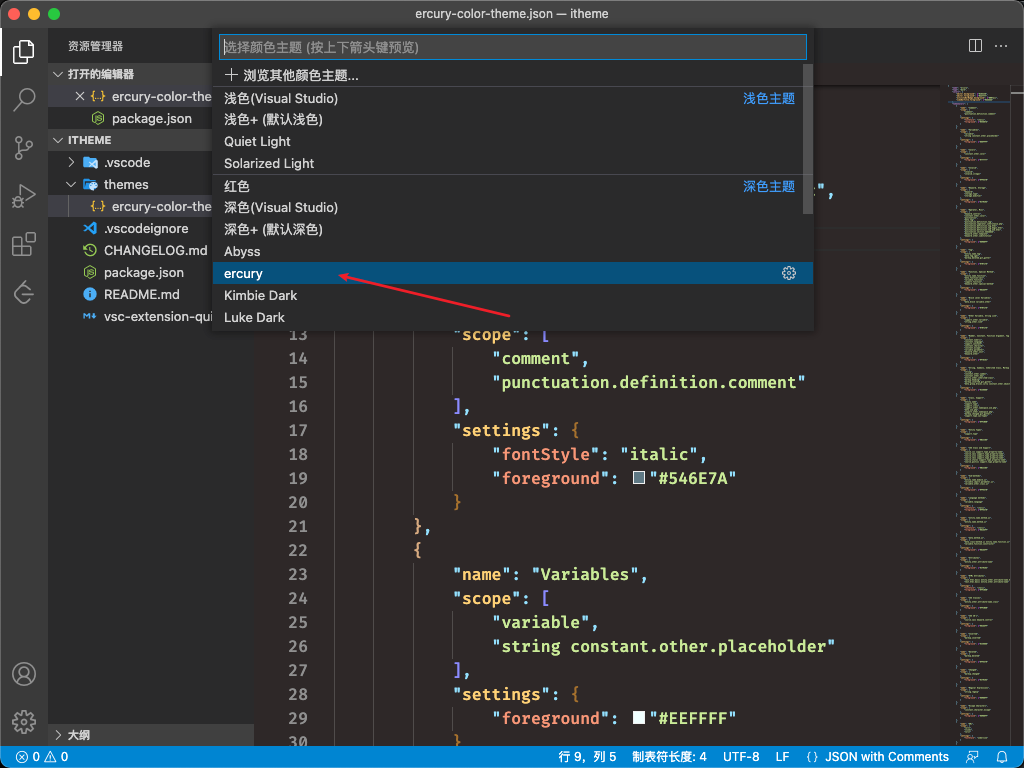Viewport: 1024px width, 768px height.
Task: Select 浅色+ (默认浅色) theme
Action: 513,120
